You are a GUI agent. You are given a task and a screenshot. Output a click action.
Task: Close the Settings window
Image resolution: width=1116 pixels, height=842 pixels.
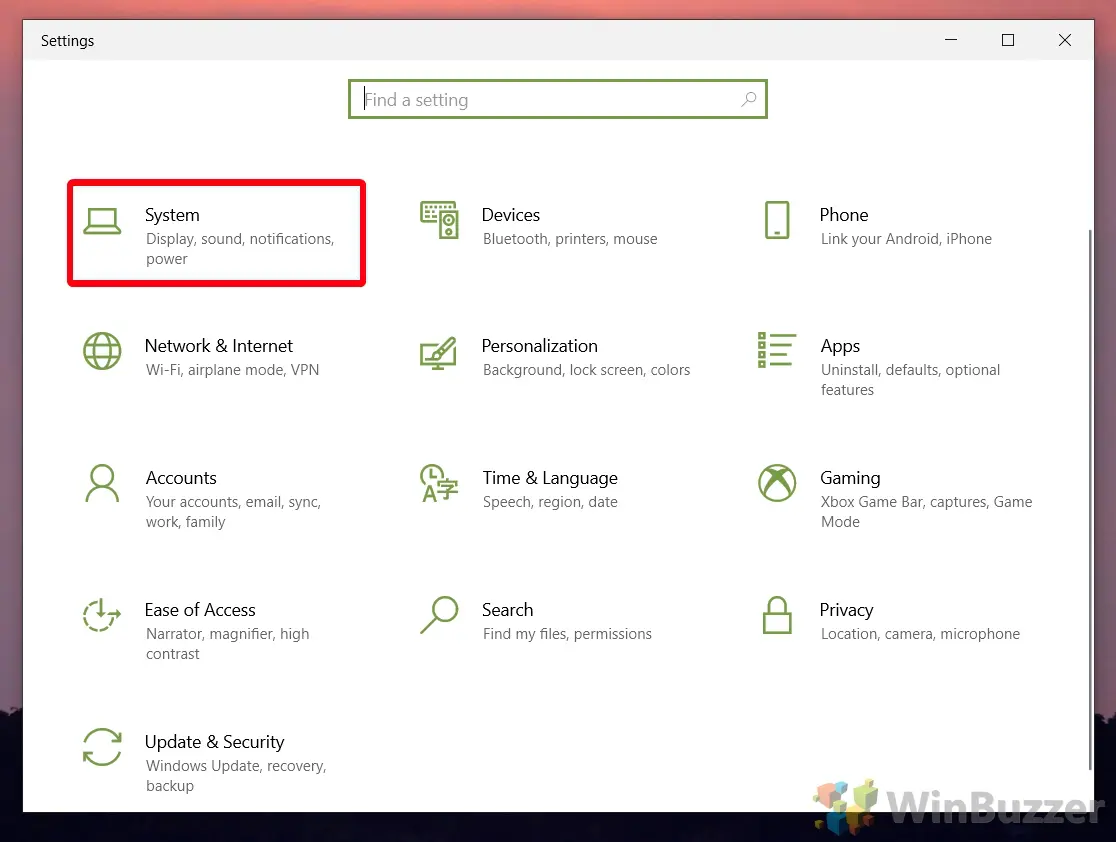1065,40
